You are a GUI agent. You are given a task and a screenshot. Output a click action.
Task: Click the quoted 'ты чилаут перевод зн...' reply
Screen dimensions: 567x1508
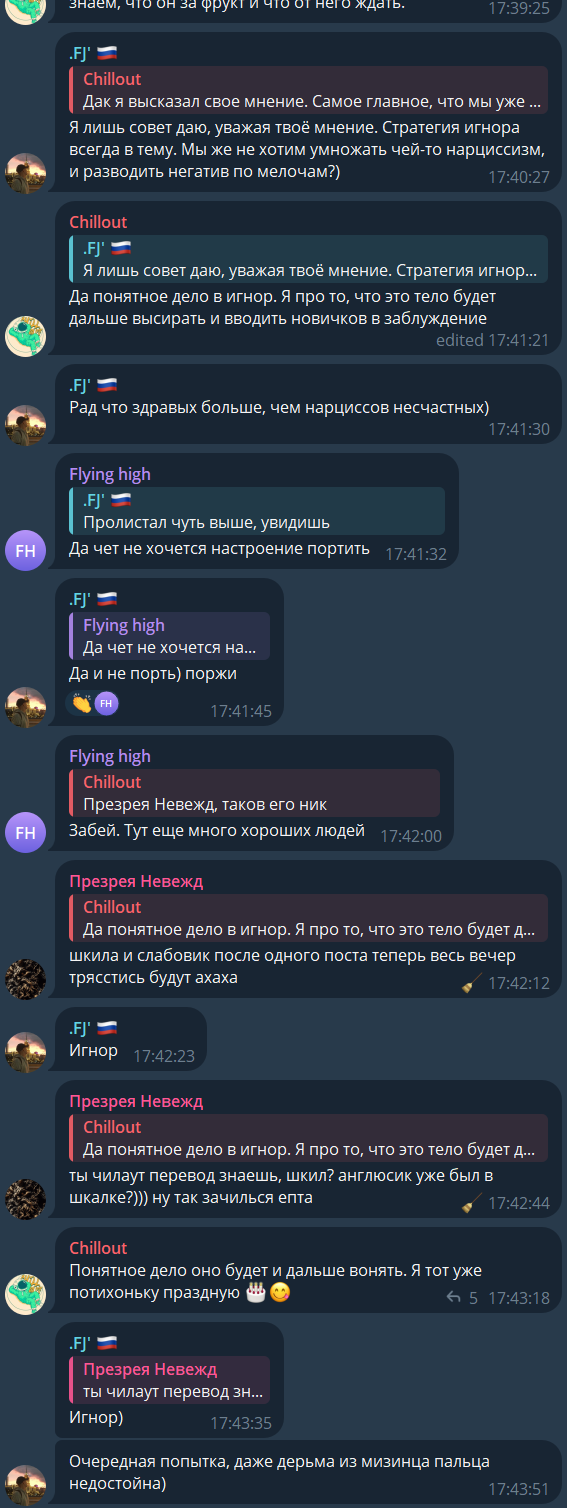(170, 1380)
